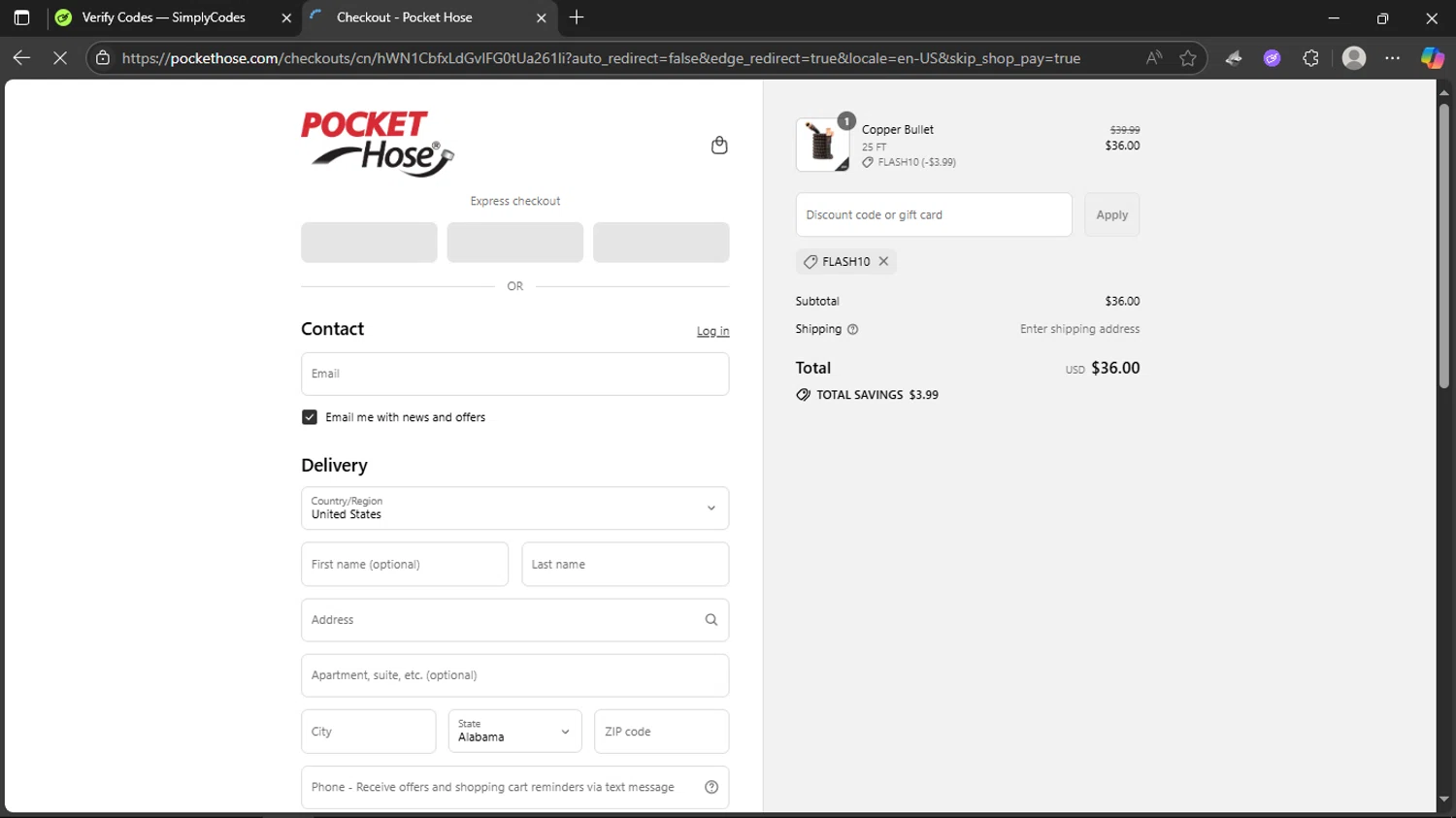The height and width of the screenshot is (818, 1456).
Task: Uncheck Email me with news and offers
Action: [310, 417]
